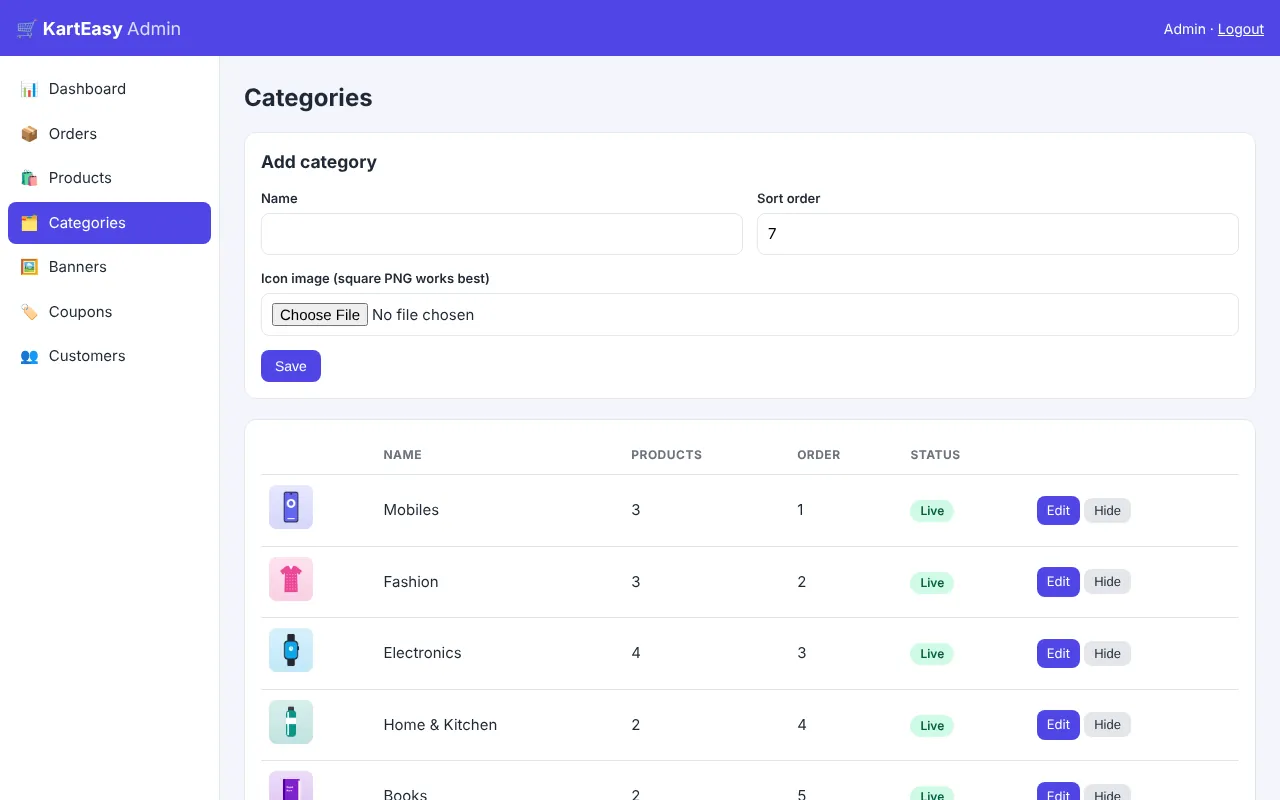Click the Mobiles category phone icon

pos(291,507)
